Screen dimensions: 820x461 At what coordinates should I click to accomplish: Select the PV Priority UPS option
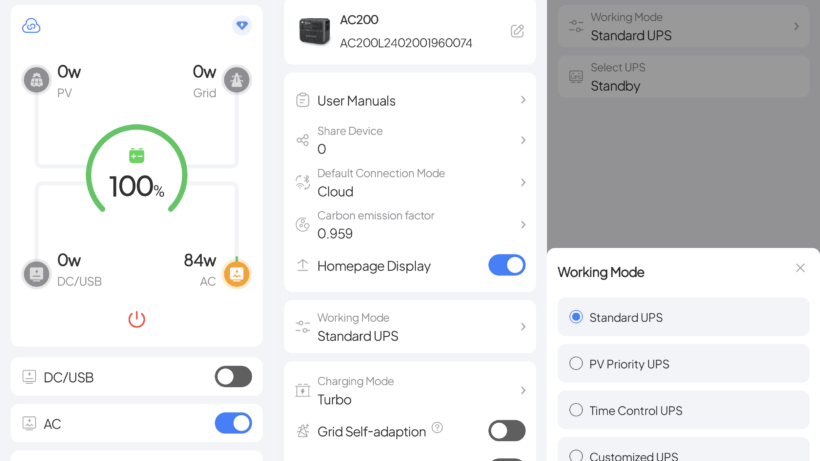(683, 364)
